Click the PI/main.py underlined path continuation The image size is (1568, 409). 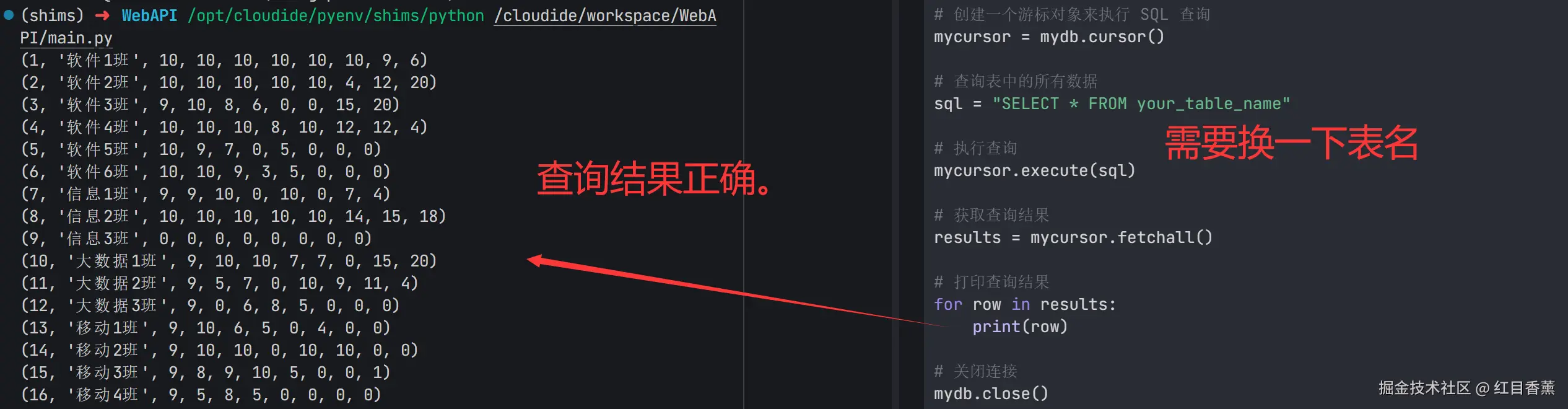(66, 38)
